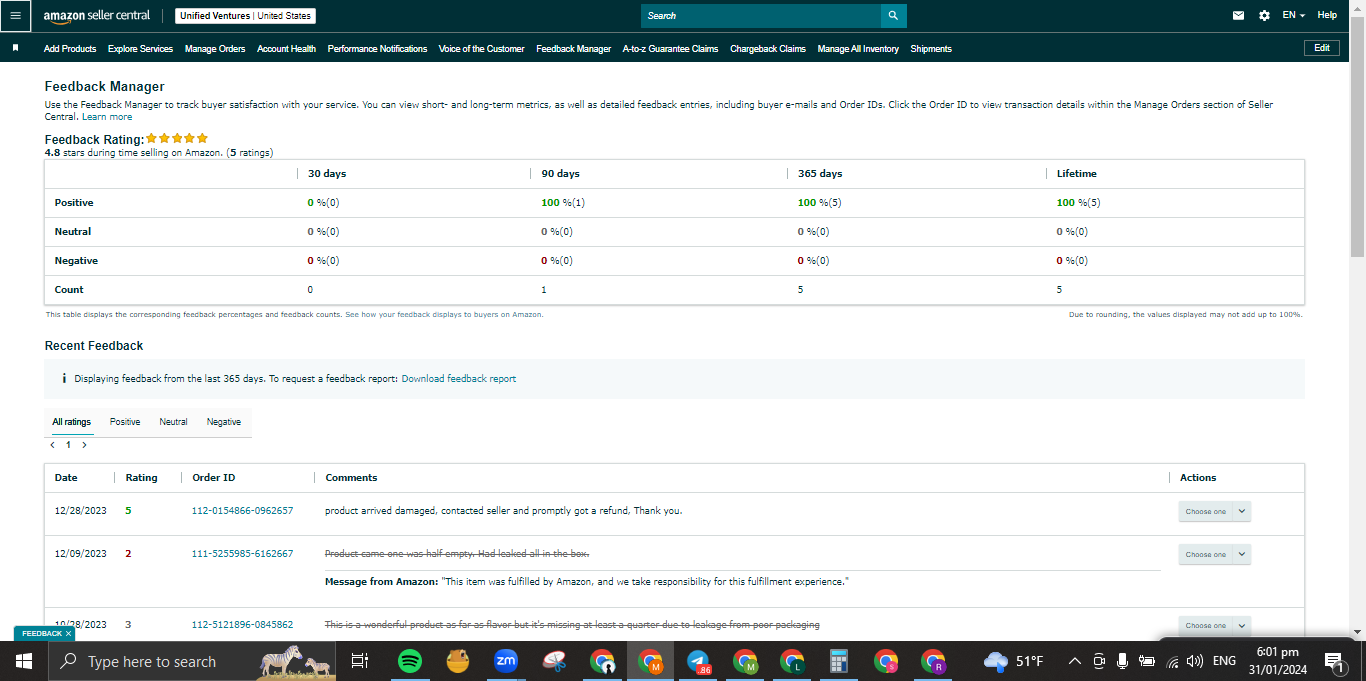Click the Date column header
This screenshot has height=681, width=1366.
pyautogui.click(x=66, y=478)
